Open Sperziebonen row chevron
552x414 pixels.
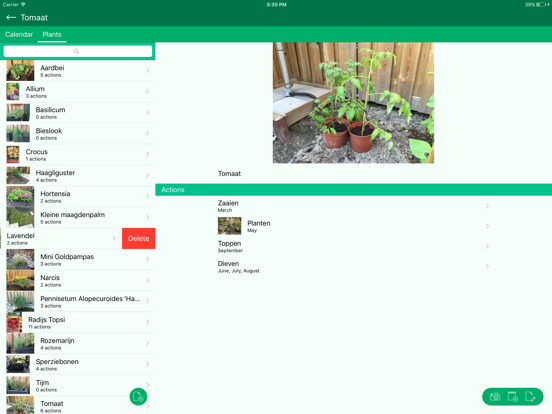point(148,364)
